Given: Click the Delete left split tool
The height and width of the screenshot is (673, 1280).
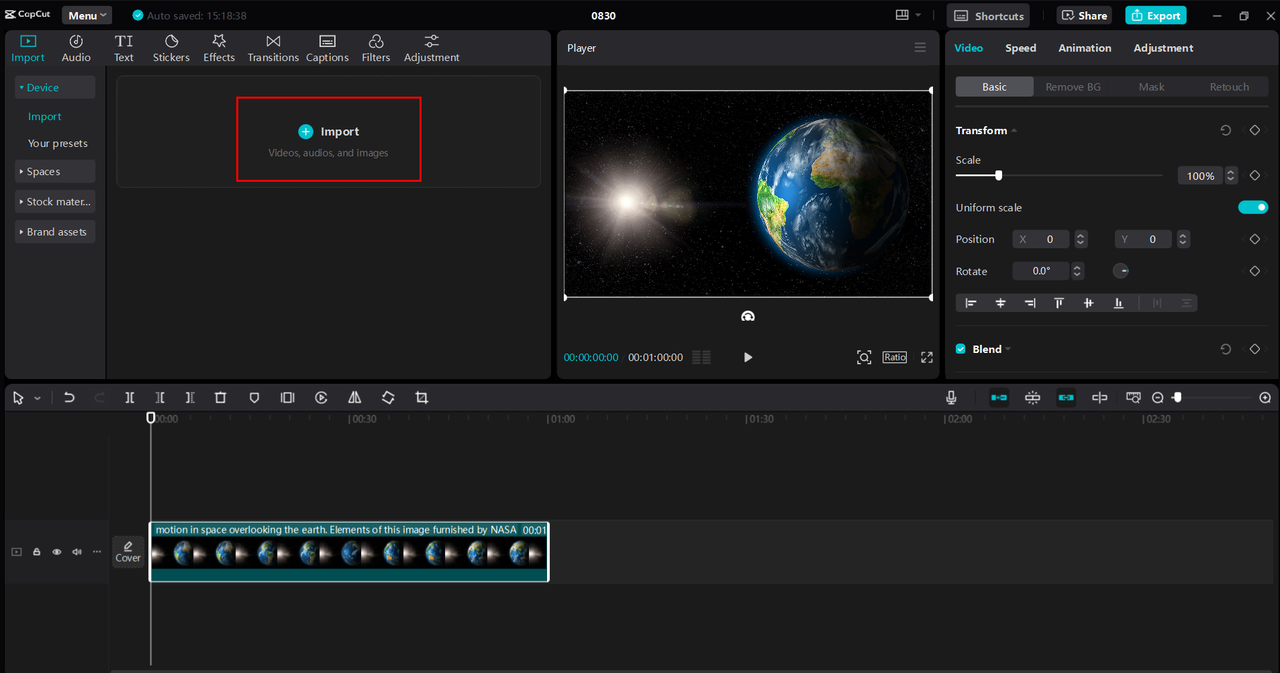Looking at the screenshot, I should click(160, 397).
